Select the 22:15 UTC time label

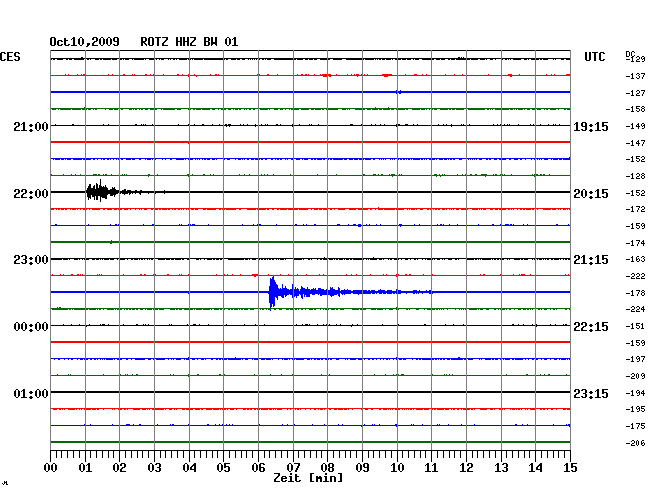click(591, 327)
